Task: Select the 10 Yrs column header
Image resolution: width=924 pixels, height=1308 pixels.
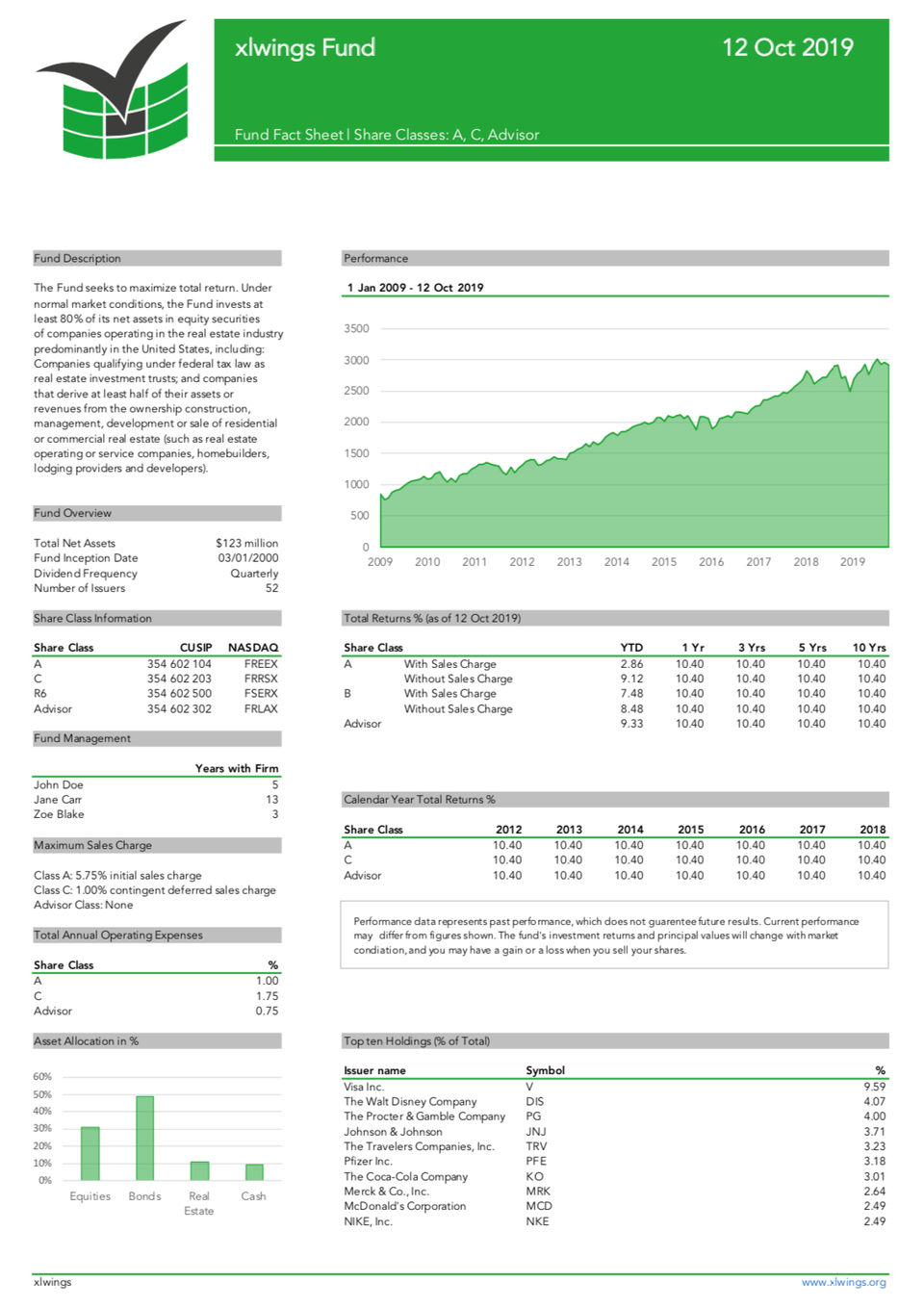Action: click(x=869, y=648)
